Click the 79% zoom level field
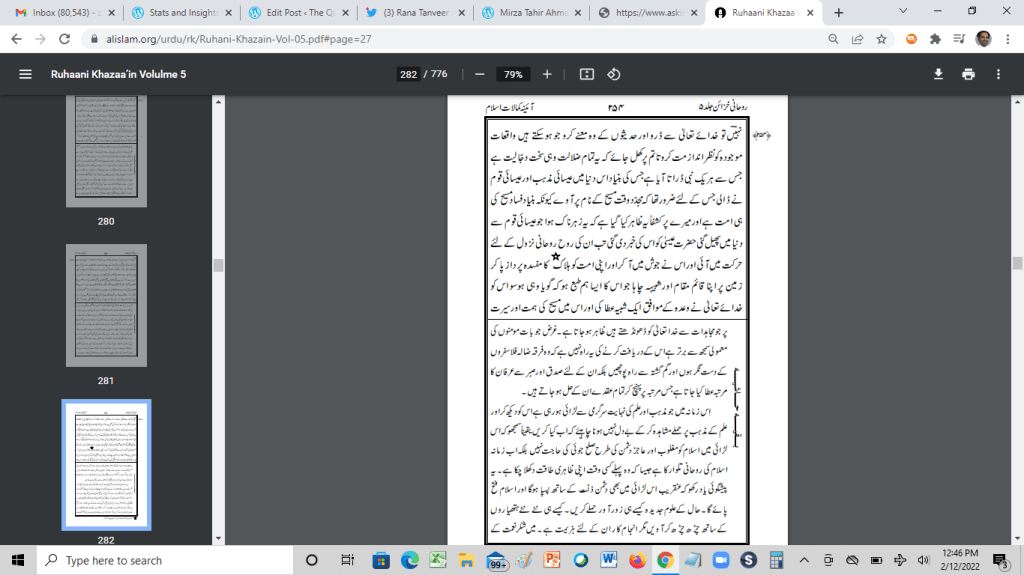The image size is (1024, 575). point(513,74)
